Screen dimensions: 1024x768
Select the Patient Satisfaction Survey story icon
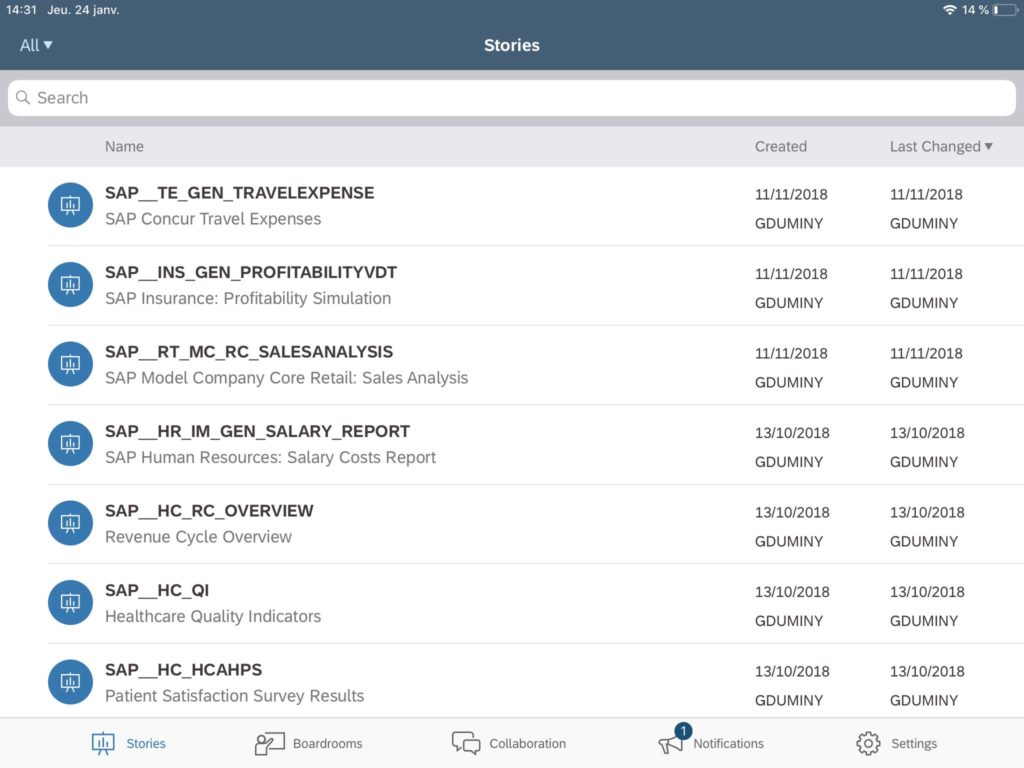click(70, 681)
